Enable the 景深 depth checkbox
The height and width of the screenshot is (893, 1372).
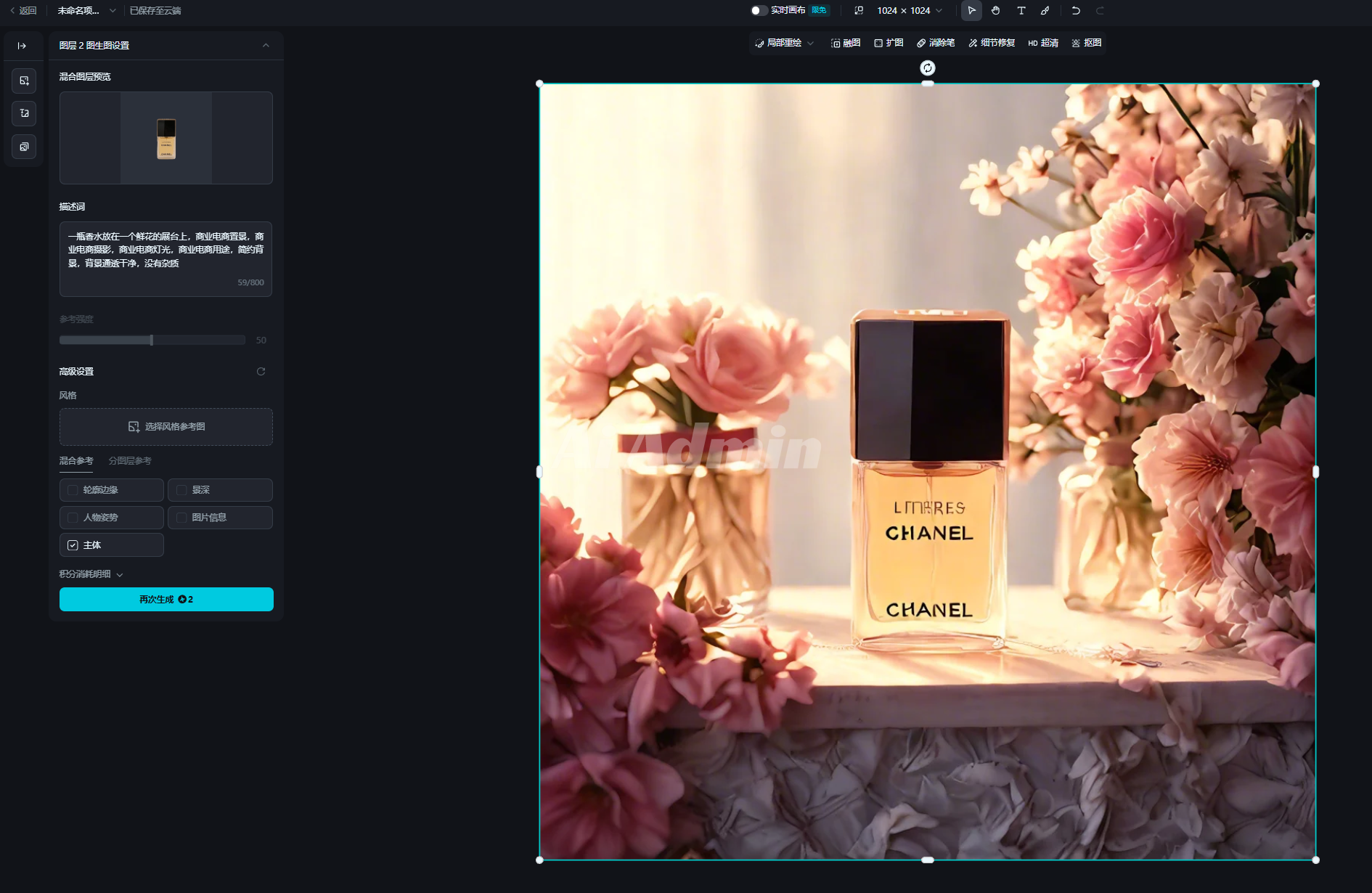tap(181, 490)
